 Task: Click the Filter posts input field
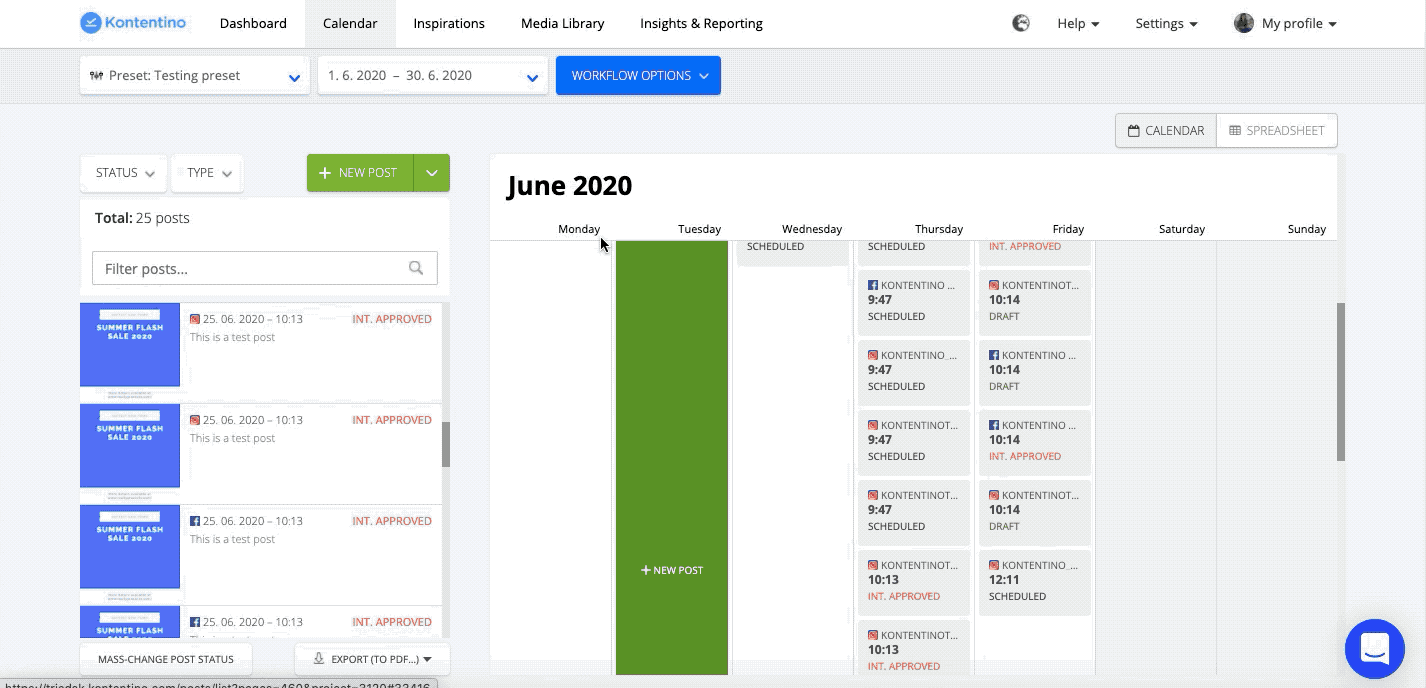(x=250, y=268)
